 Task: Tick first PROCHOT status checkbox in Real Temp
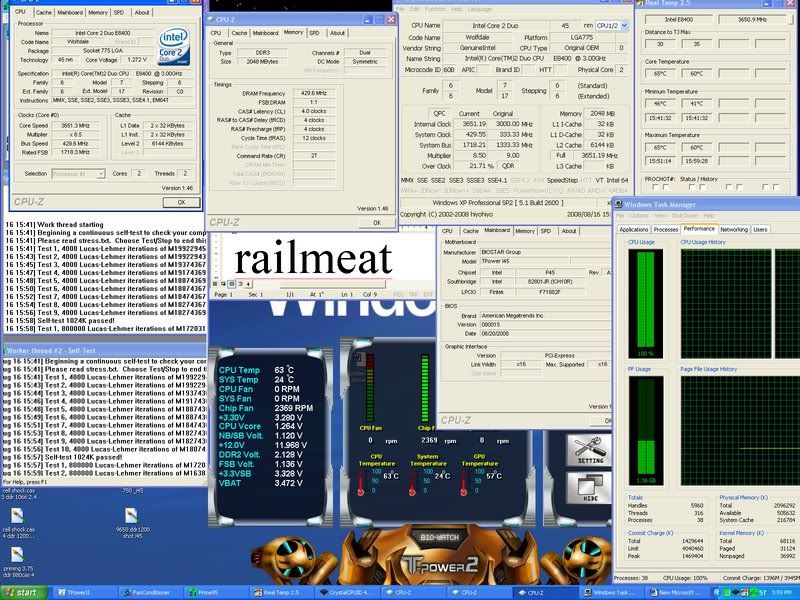click(x=655, y=187)
